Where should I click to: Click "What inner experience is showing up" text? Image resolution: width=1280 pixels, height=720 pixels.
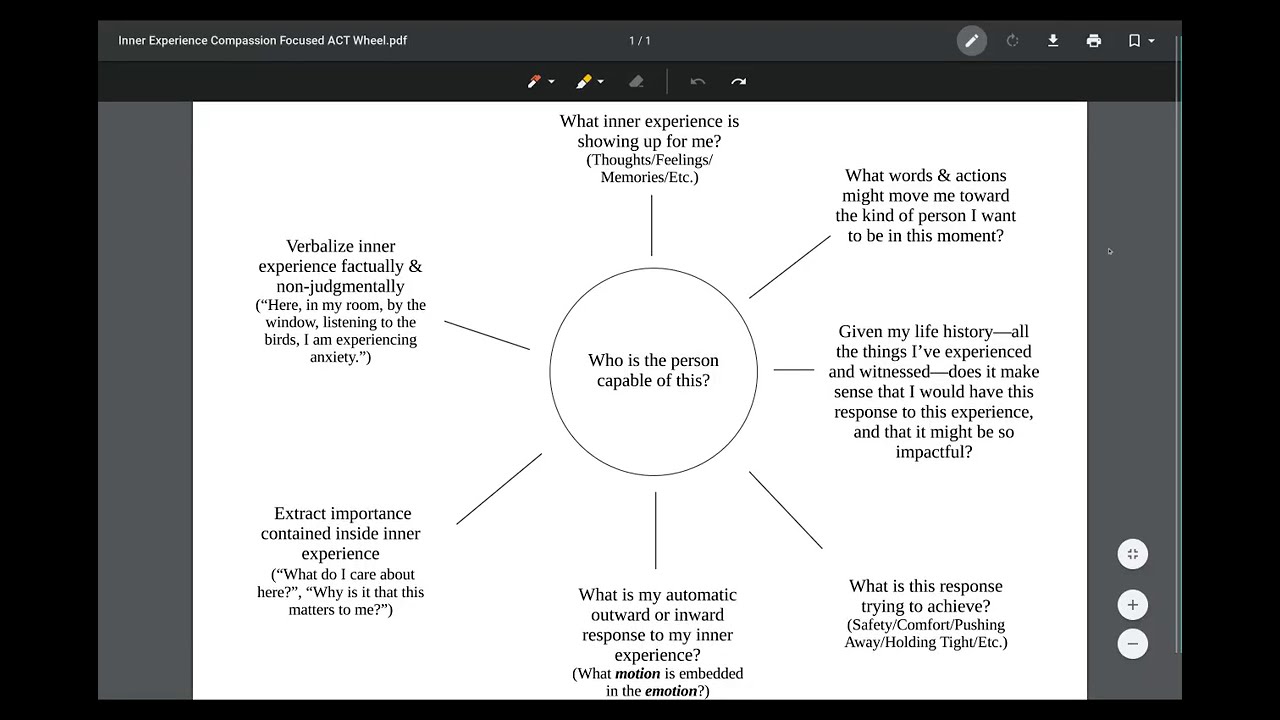(x=649, y=131)
